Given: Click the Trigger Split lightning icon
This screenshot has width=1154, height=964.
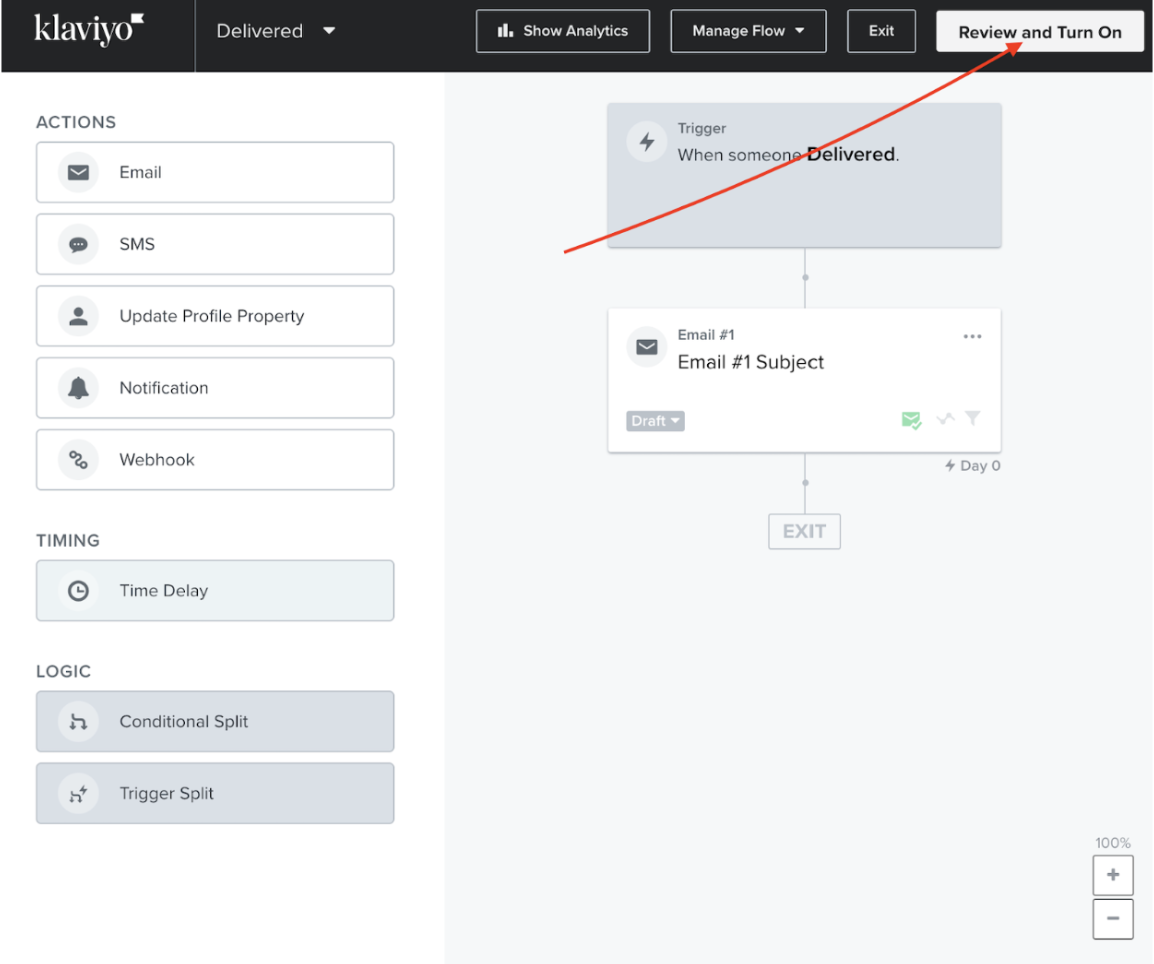Looking at the screenshot, I should (78, 793).
